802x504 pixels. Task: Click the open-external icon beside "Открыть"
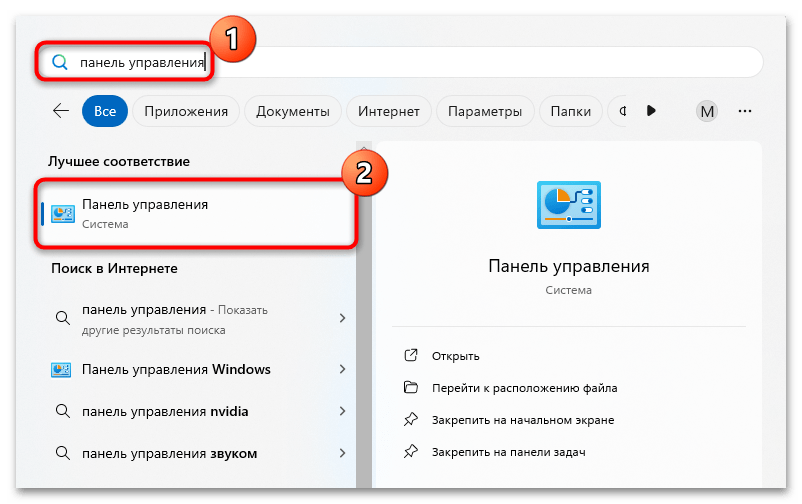click(411, 355)
